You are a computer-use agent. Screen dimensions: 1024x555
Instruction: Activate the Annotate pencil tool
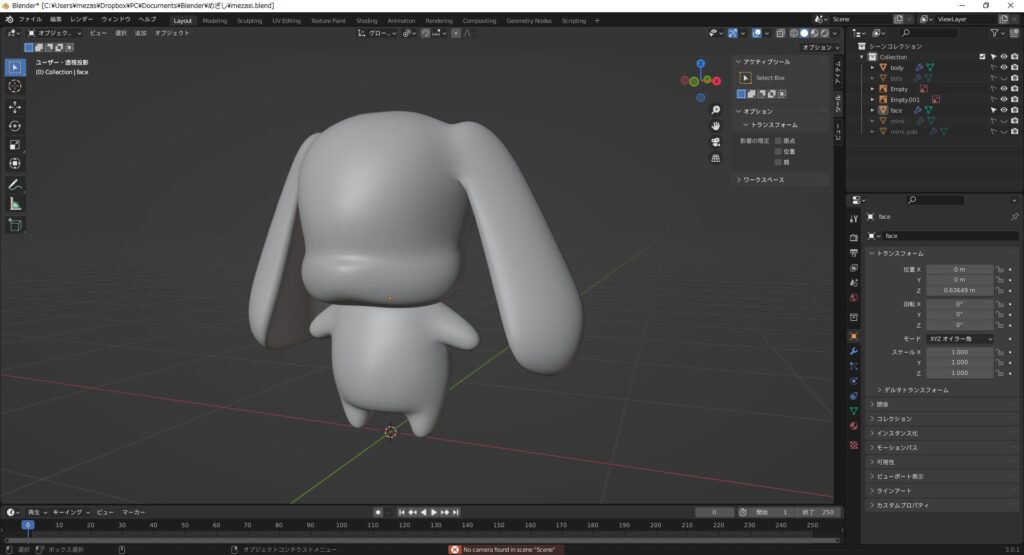15,185
